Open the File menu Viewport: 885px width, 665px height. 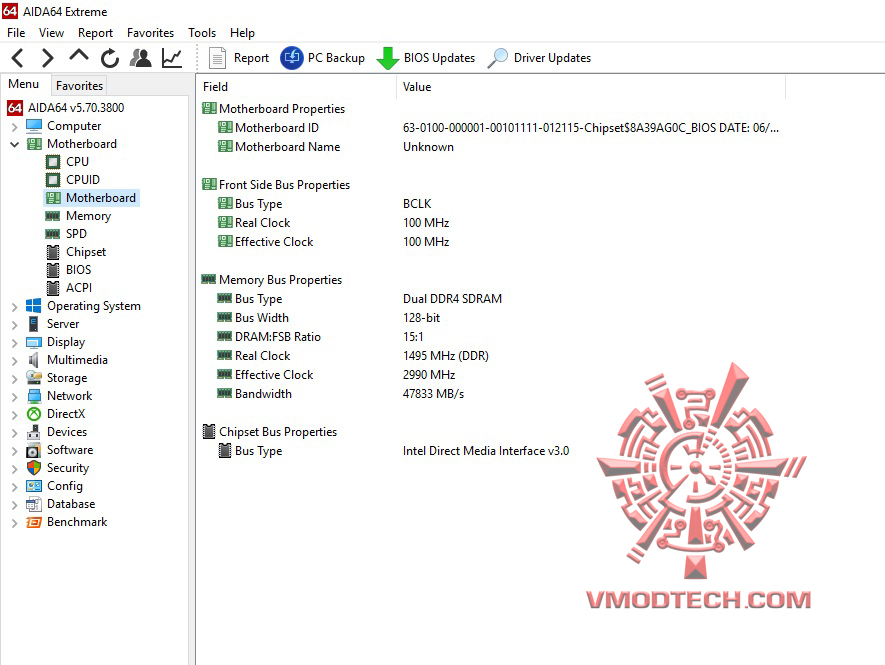(x=16, y=33)
